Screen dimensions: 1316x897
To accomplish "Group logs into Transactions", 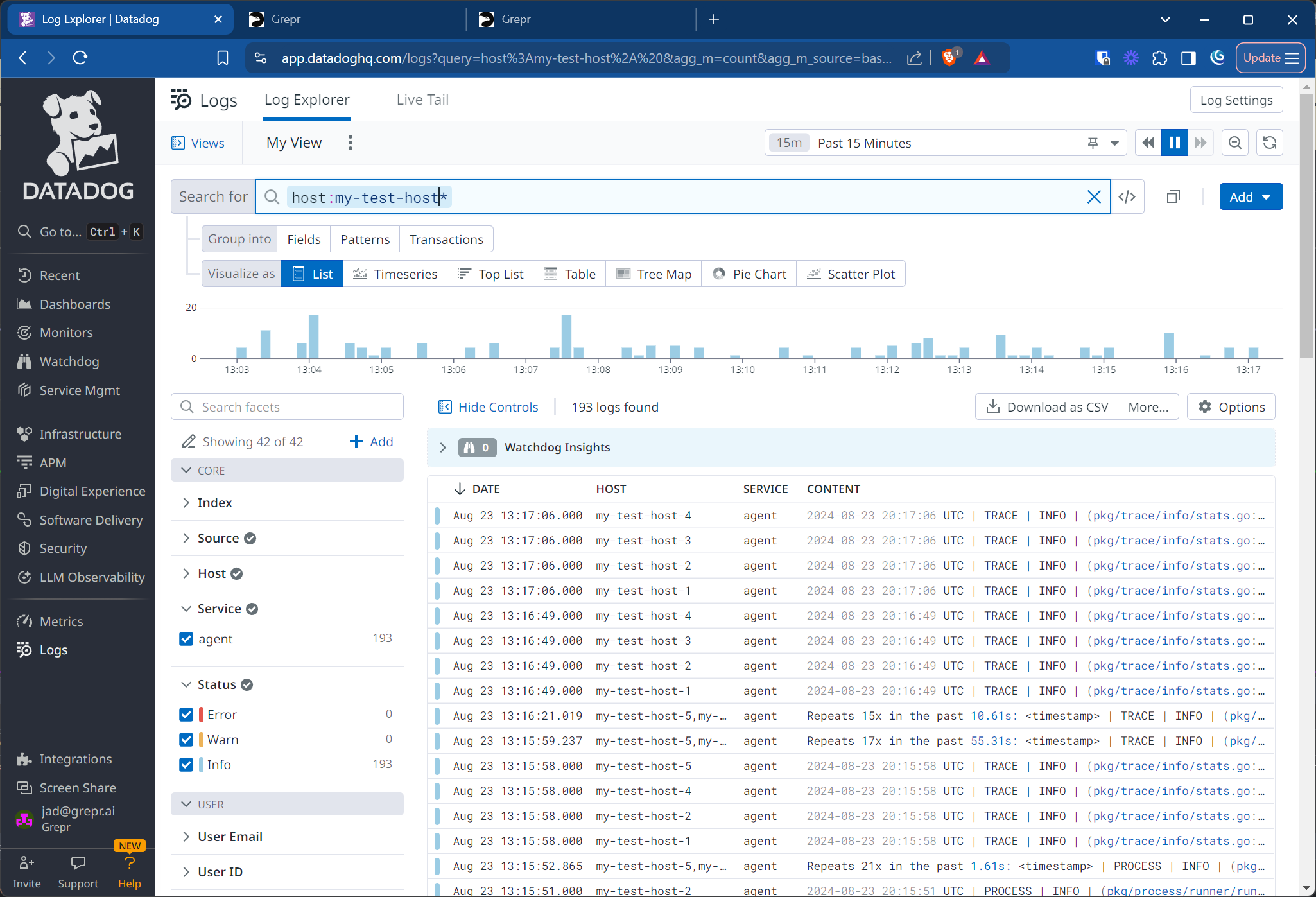I will point(446,239).
